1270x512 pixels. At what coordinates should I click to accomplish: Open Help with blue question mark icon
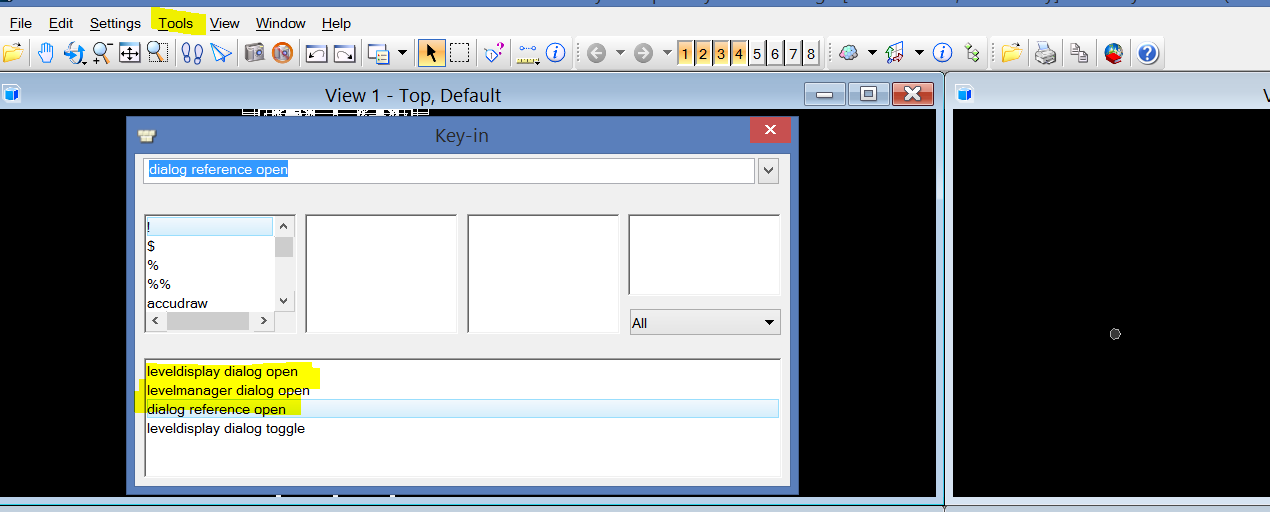point(1148,53)
